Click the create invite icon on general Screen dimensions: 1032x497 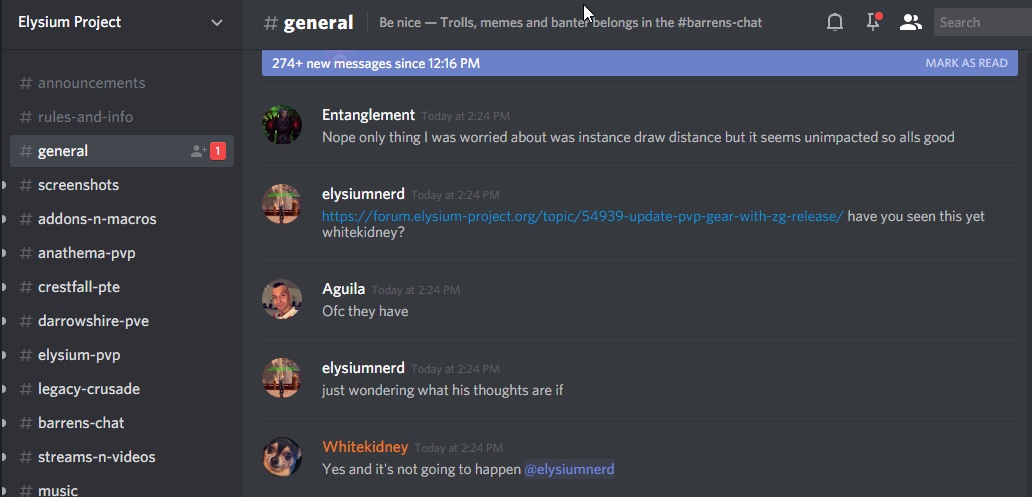pyautogui.click(x=198, y=151)
